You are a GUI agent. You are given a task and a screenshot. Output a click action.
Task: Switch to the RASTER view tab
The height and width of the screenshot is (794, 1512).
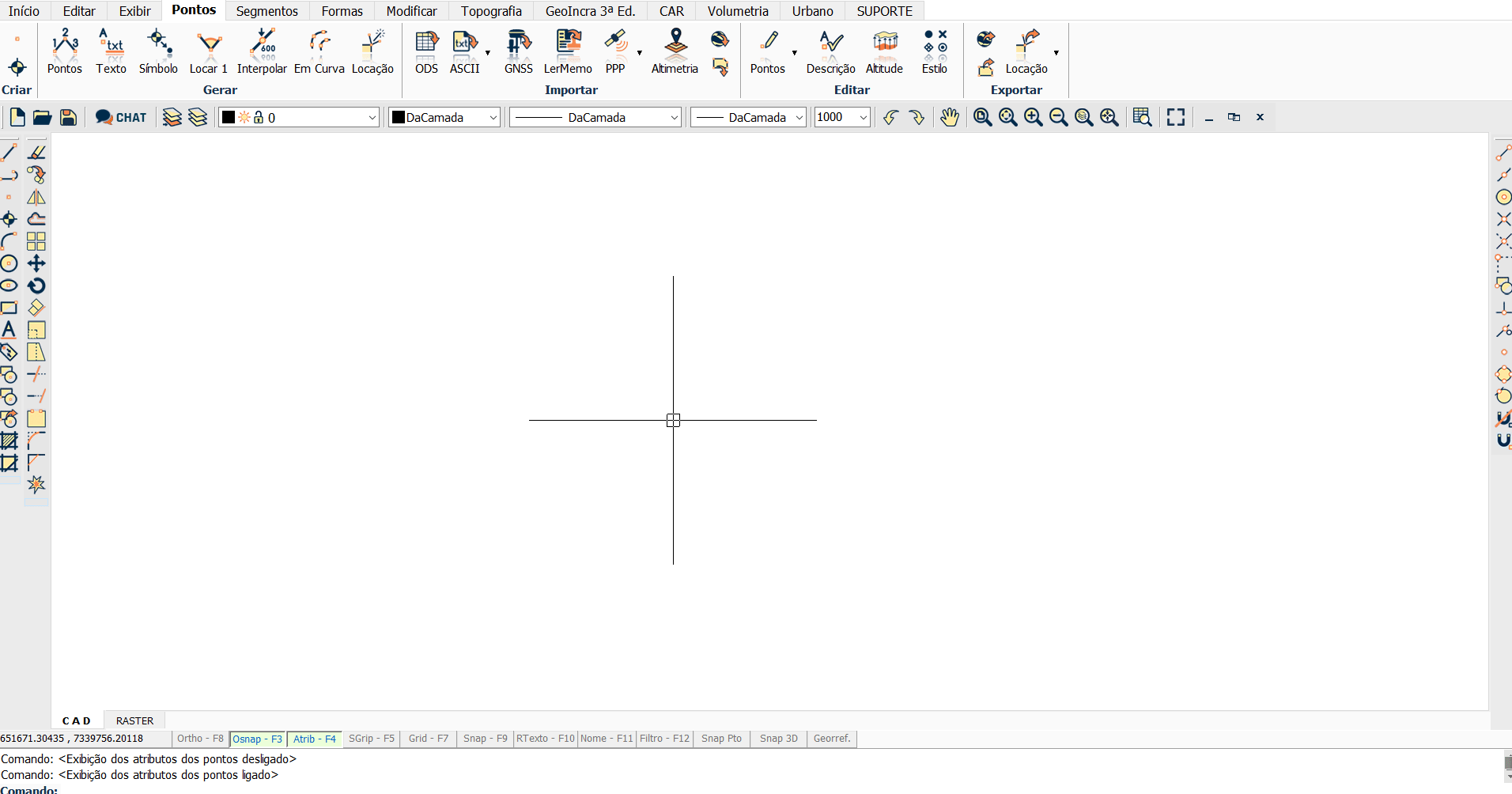[x=134, y=720]
